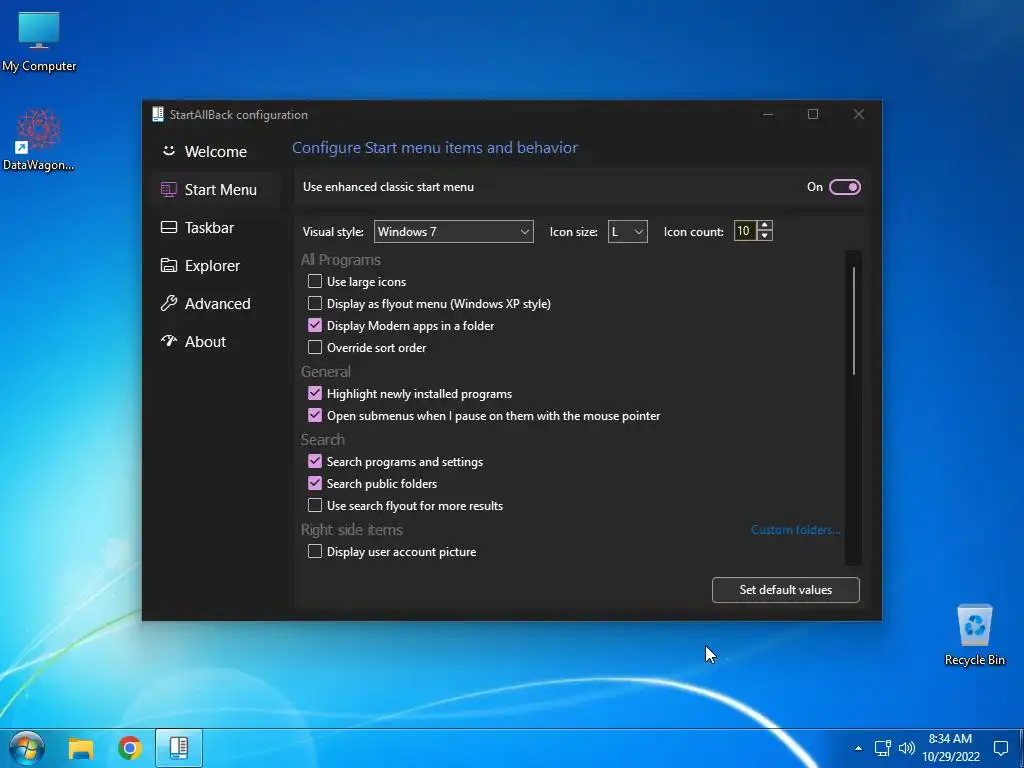1024x768 pixels.
Task: Uncheck Open submenus on mouse pause
Action: pos(315,415)
